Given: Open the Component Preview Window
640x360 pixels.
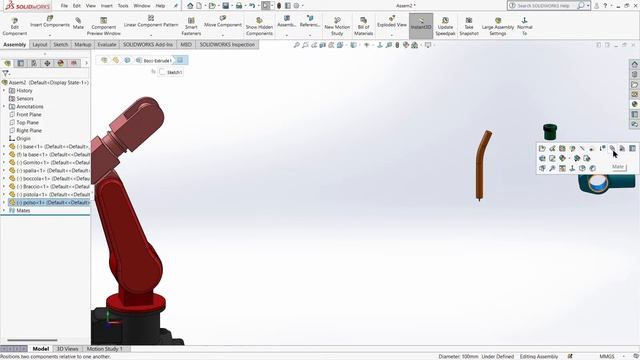Looking at the screenshot, I should 103,27.
